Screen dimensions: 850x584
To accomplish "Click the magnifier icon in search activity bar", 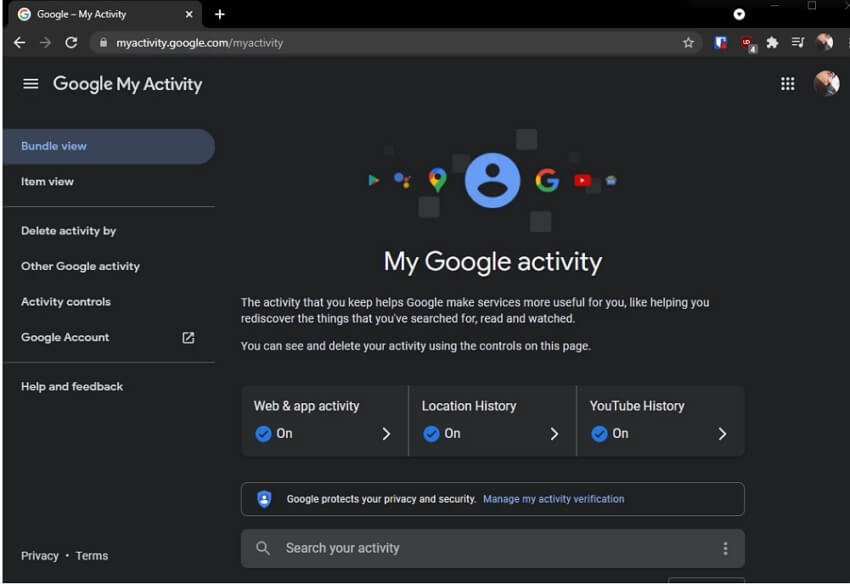I will 263,548.
